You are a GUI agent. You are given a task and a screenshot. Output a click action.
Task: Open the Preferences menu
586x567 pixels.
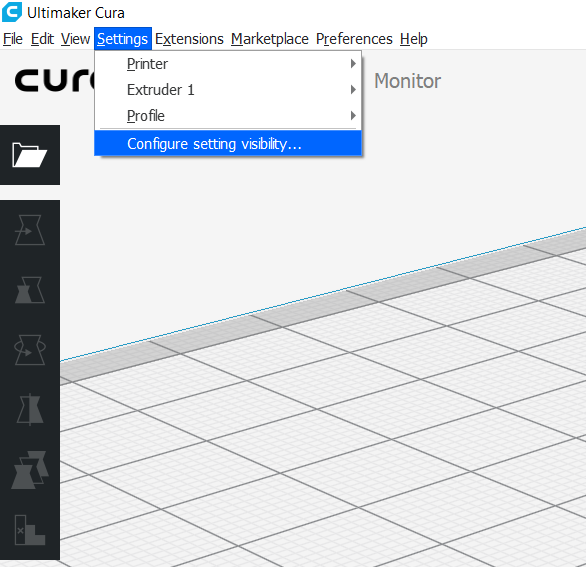[x=354, y=39]
